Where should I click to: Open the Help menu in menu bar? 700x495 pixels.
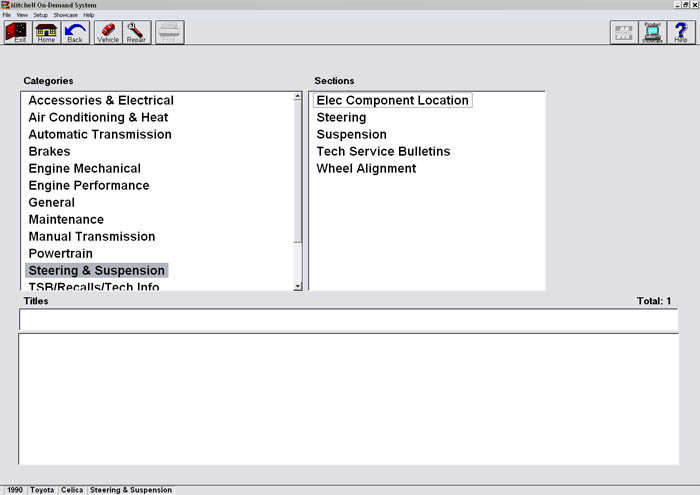coord(89,15)
